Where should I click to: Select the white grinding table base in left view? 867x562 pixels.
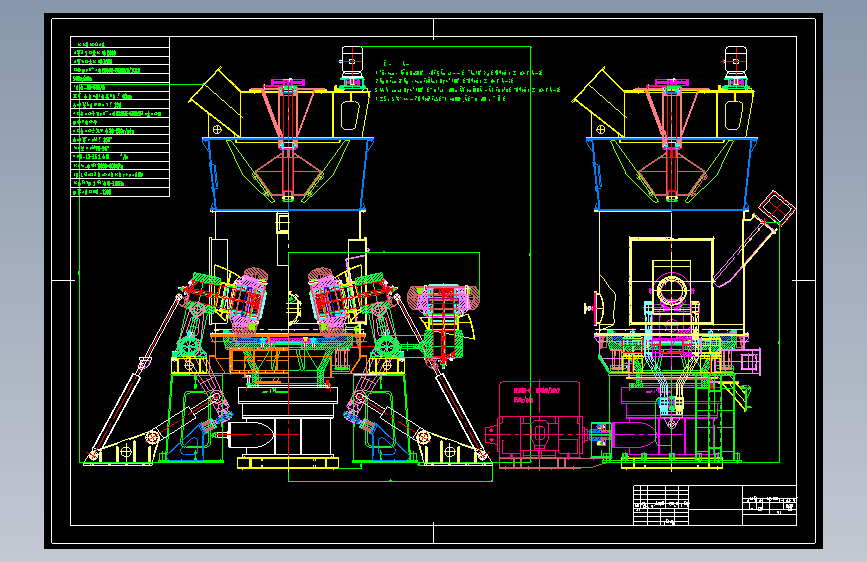pos(288,422)
